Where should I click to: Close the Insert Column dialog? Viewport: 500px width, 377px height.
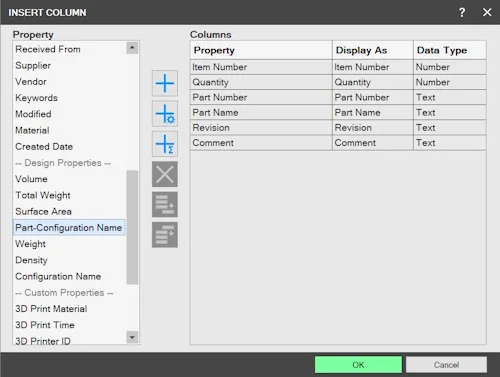(487, 13)
